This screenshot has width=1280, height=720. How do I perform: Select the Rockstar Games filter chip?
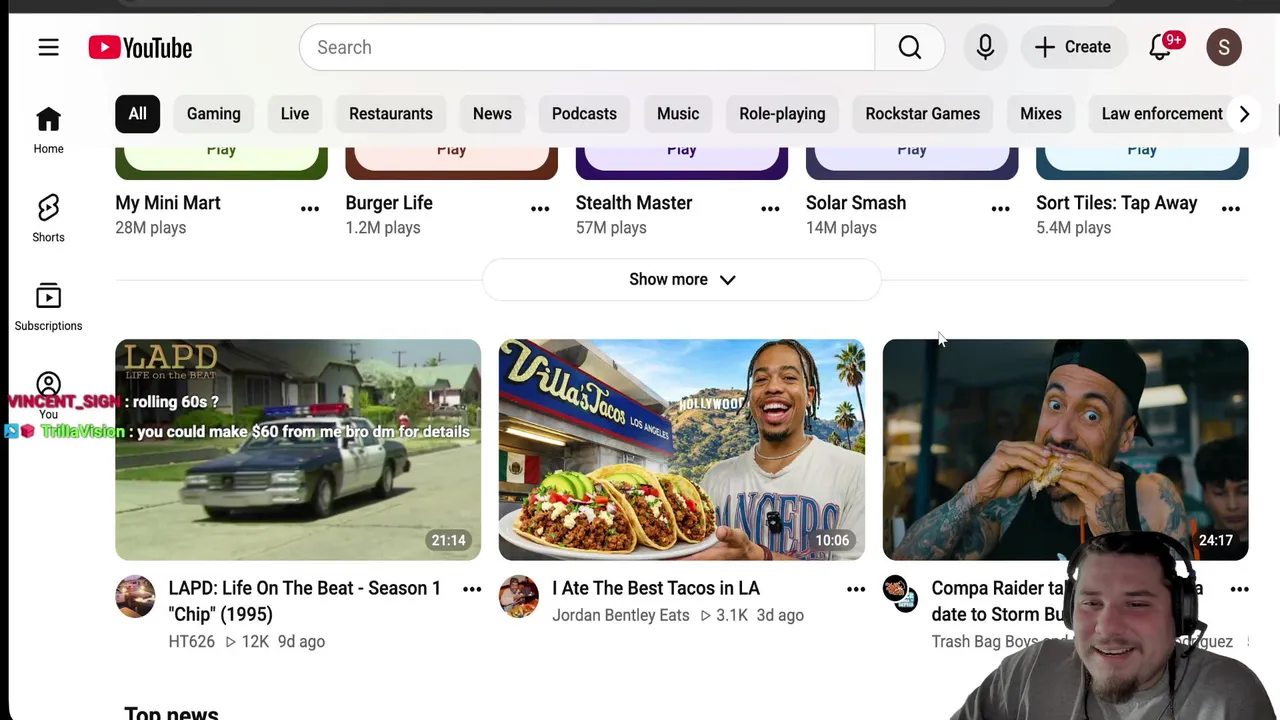point(922,114)
